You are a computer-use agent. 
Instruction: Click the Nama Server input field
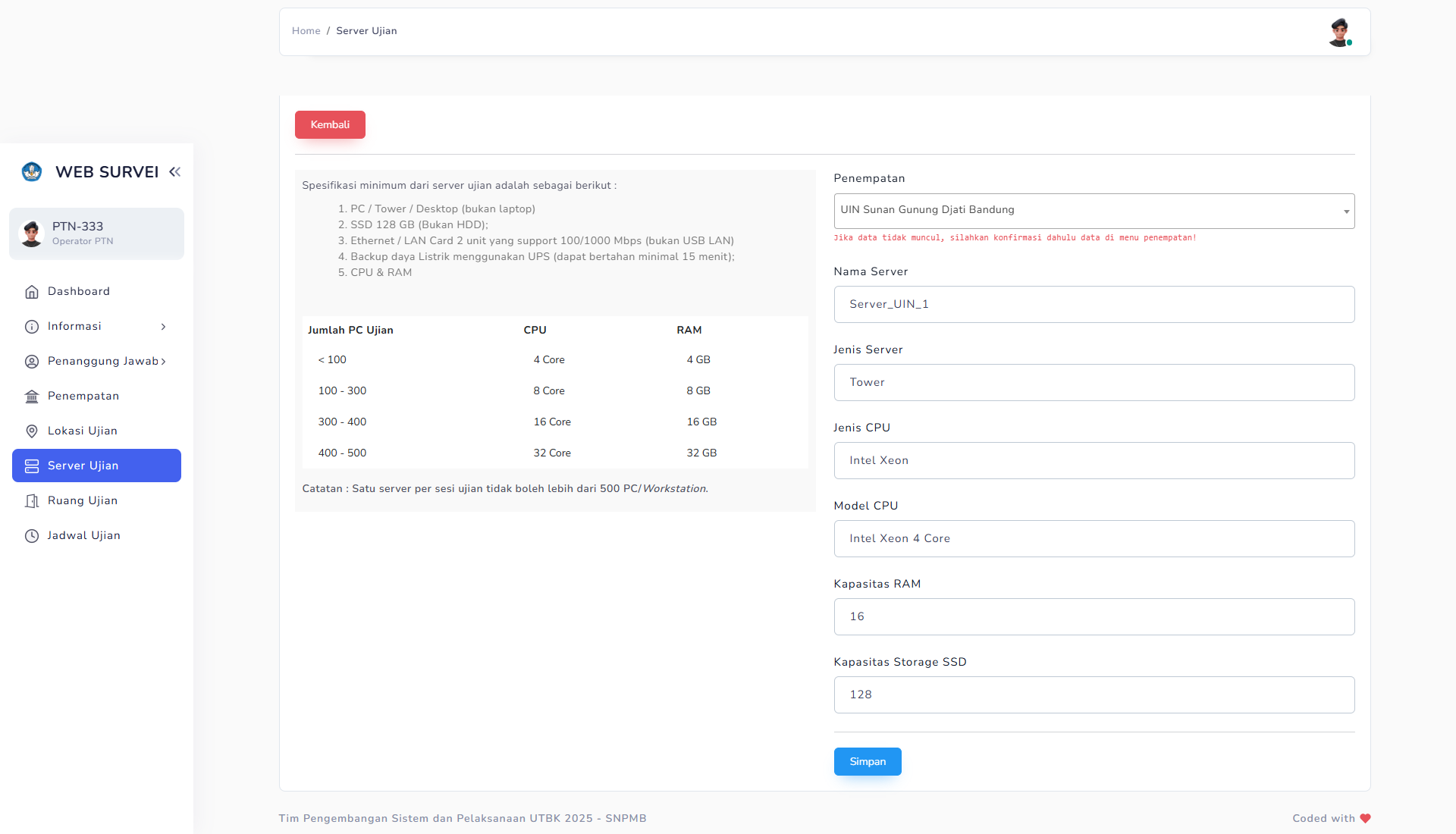tap(1095, 303)
